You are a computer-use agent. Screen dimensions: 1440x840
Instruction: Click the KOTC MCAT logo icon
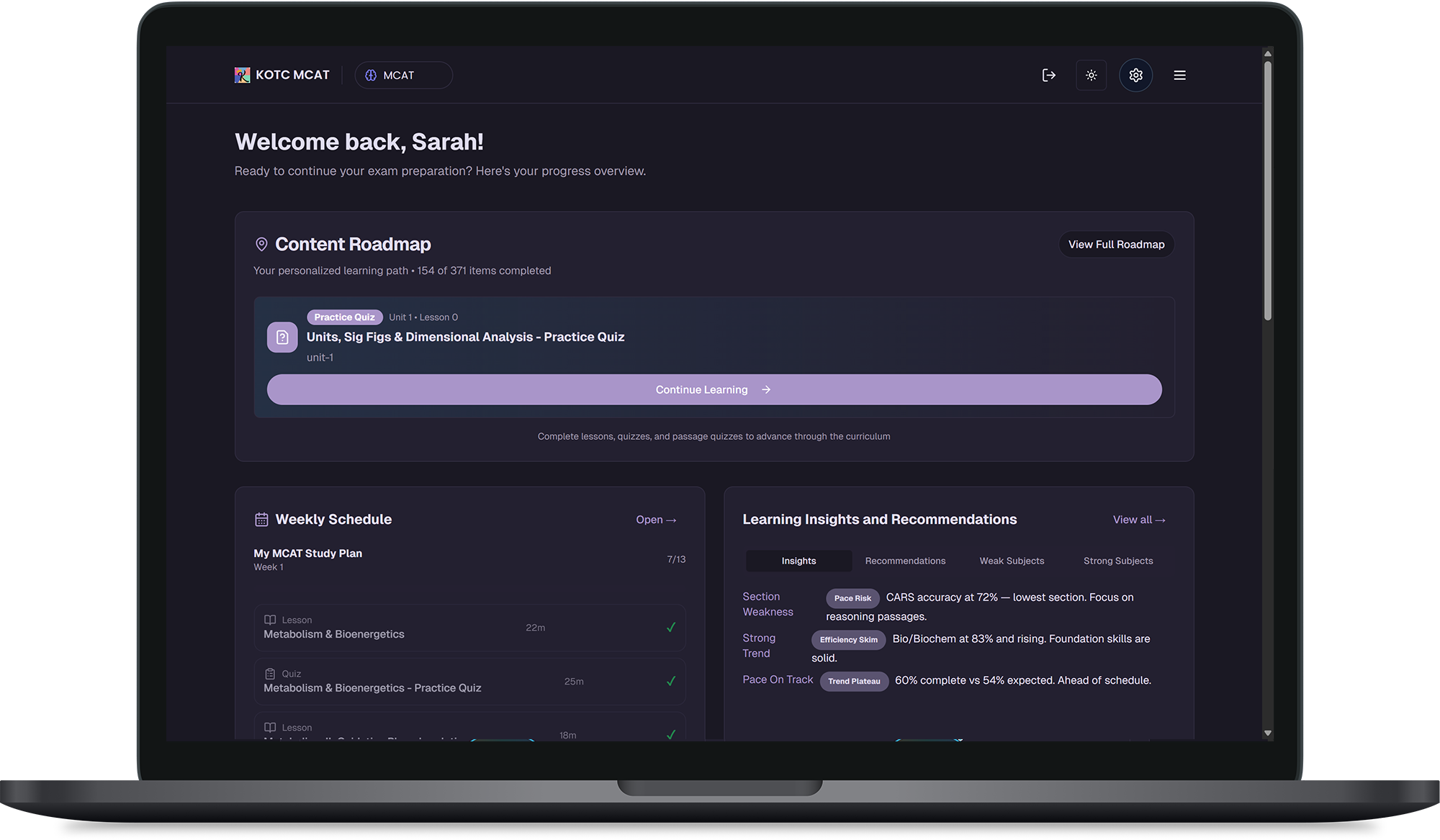click(242, 75)
